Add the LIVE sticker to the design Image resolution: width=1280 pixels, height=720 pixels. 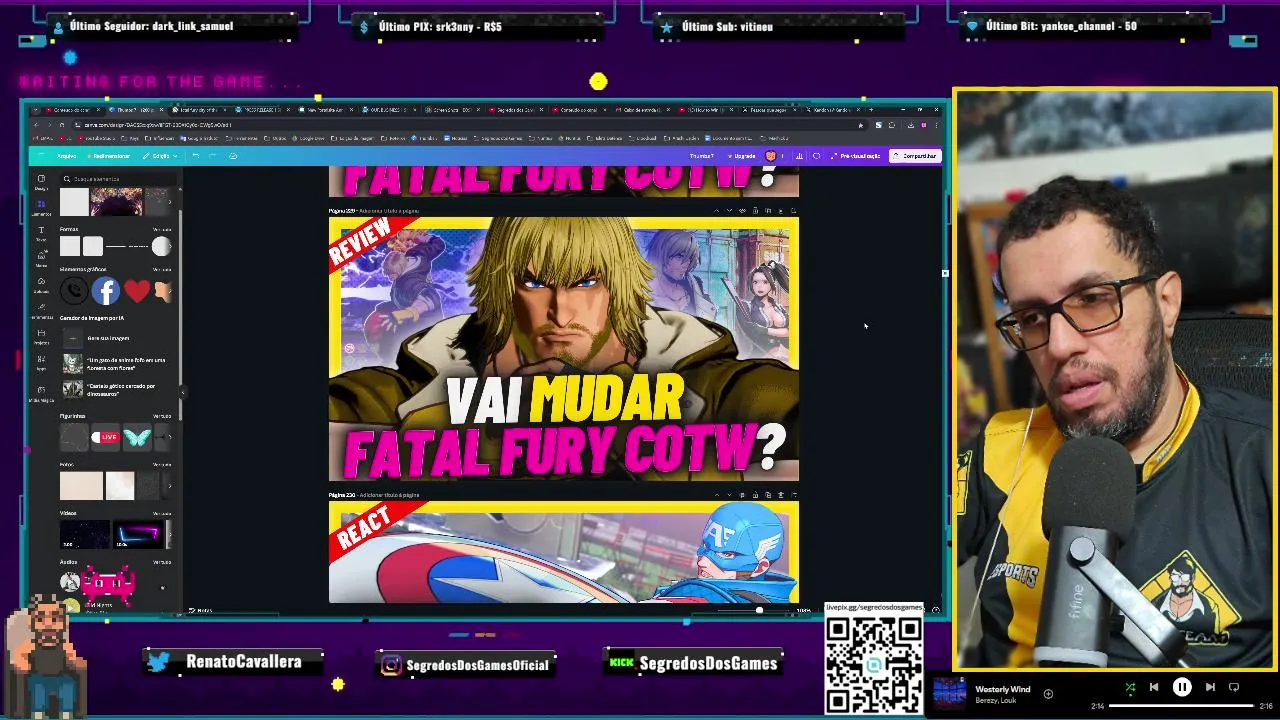(105, 437)
